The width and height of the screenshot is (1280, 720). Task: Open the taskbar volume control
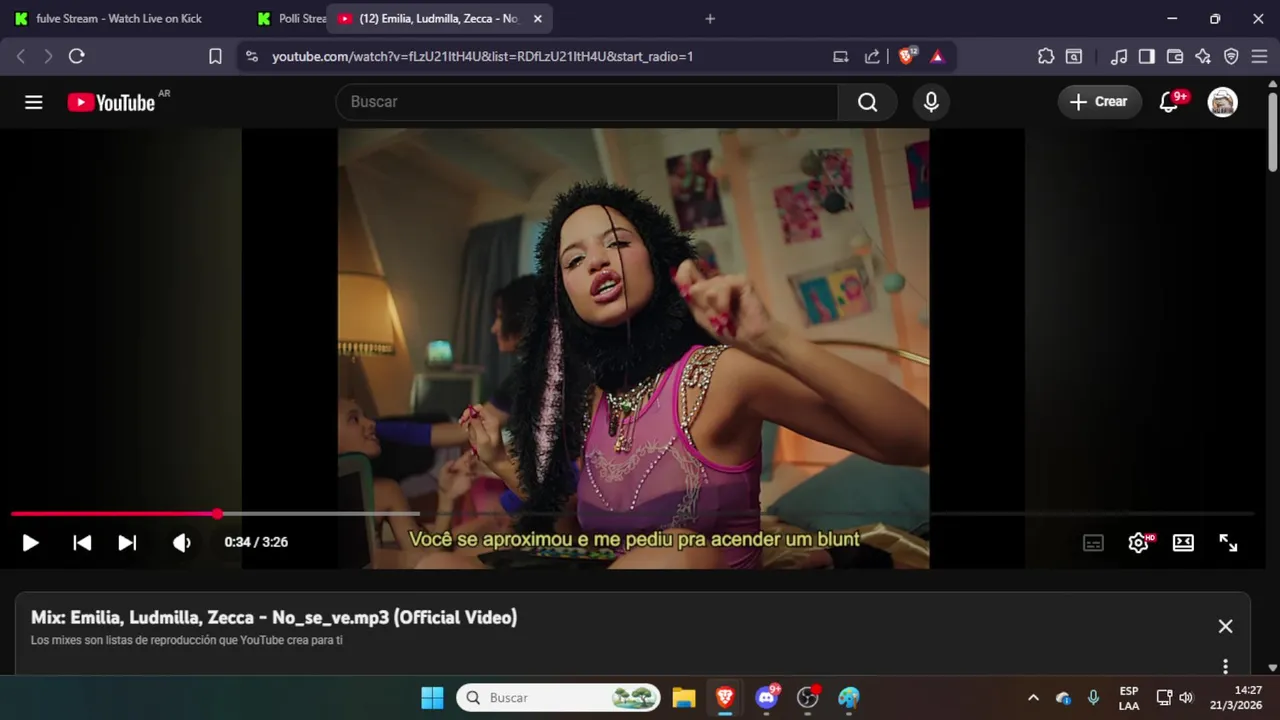pos(1186,698)
